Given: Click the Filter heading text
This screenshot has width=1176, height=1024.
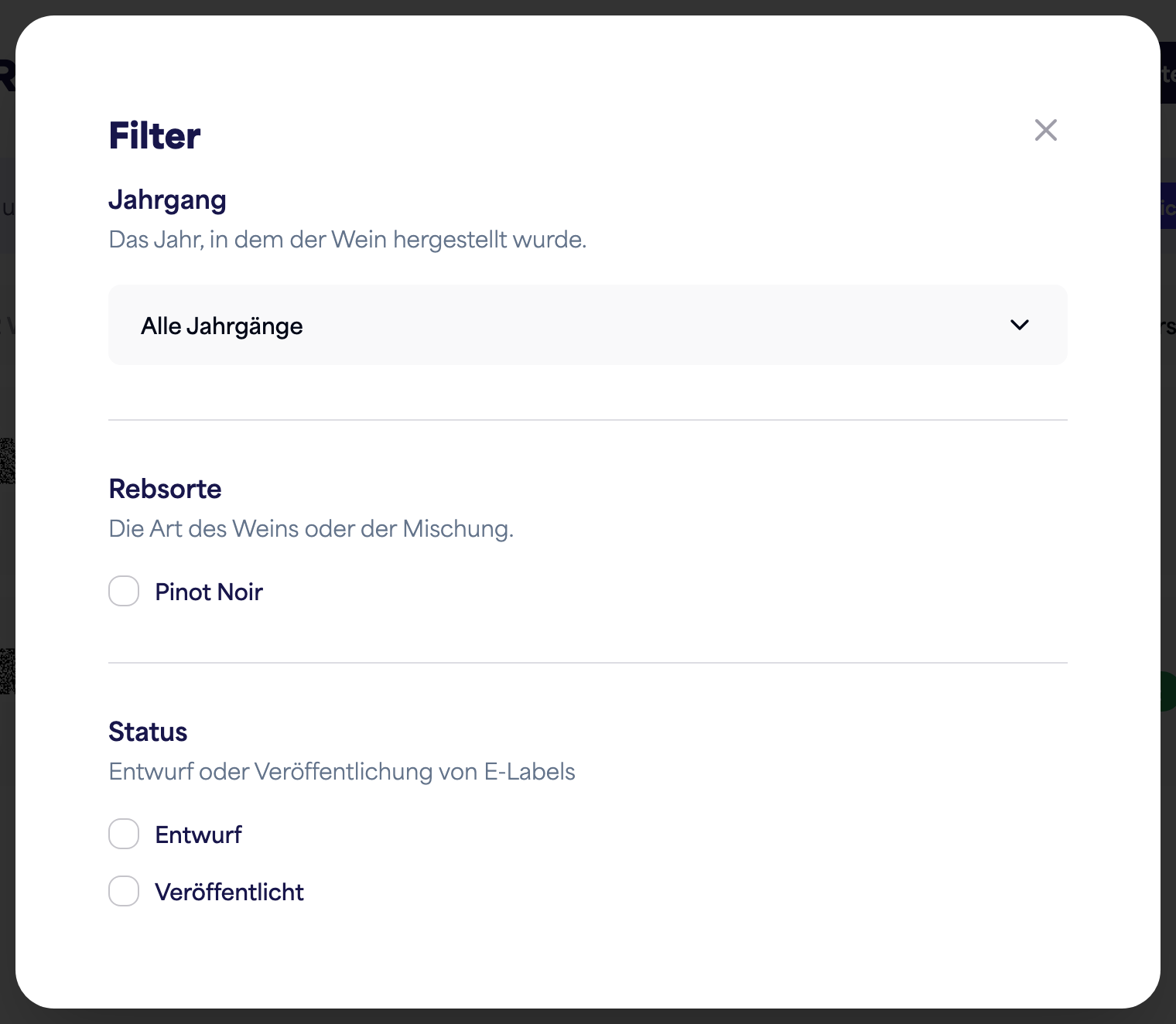Looking at the screenshot, I should [155, 136].
